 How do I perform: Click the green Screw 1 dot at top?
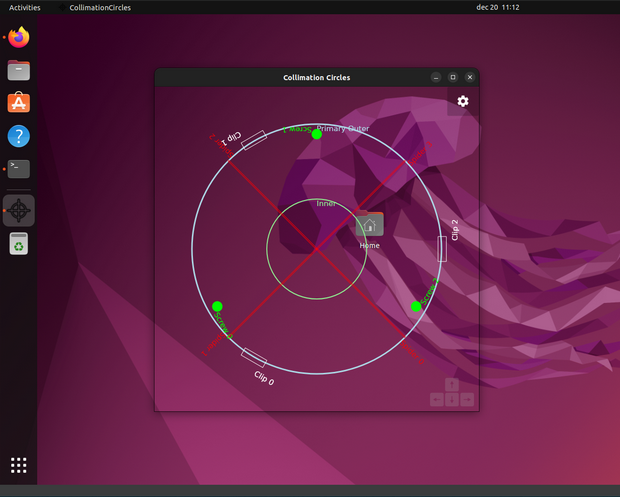(317, 134)
